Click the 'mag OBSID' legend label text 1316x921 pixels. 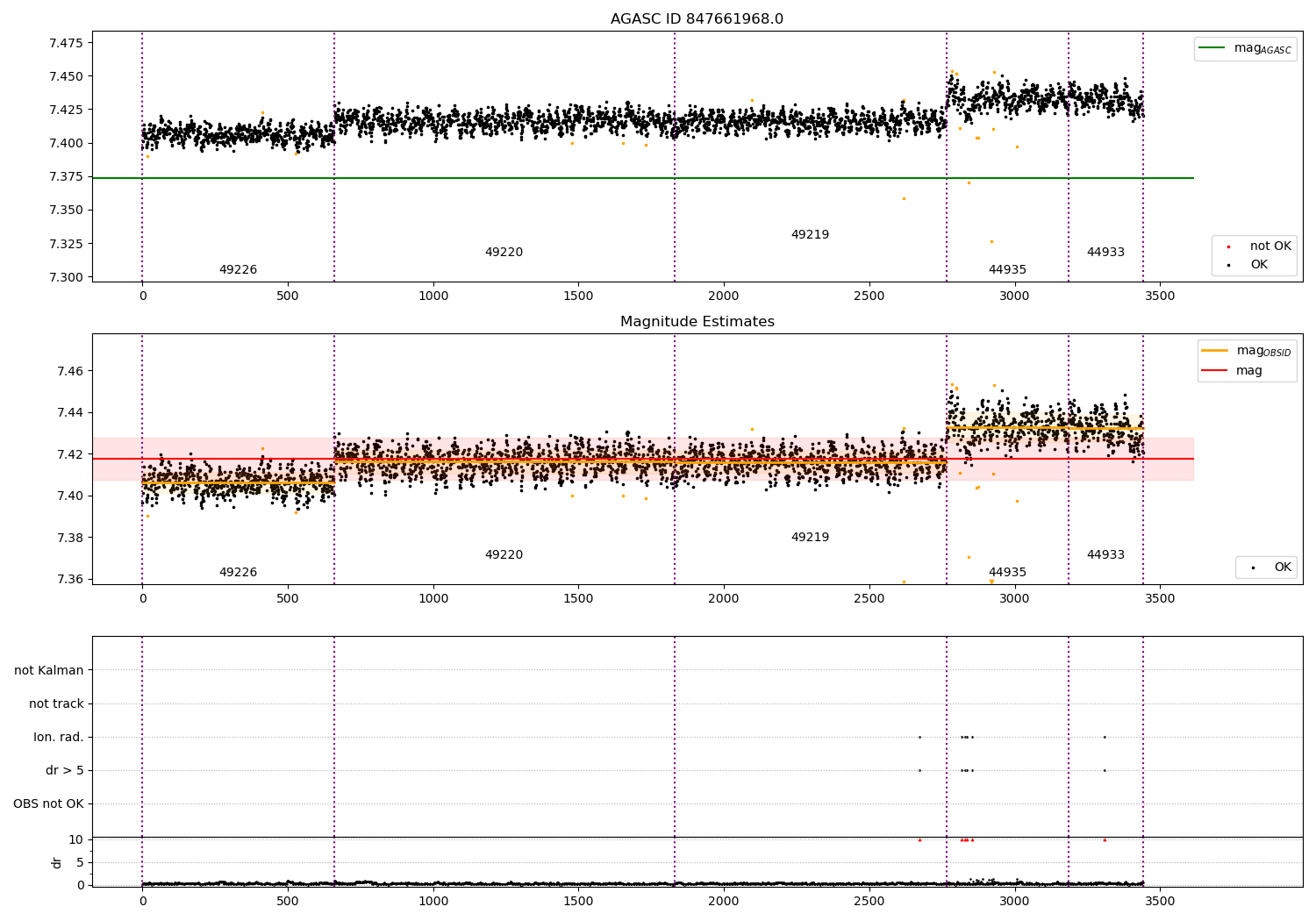[x=1264, y=352]
